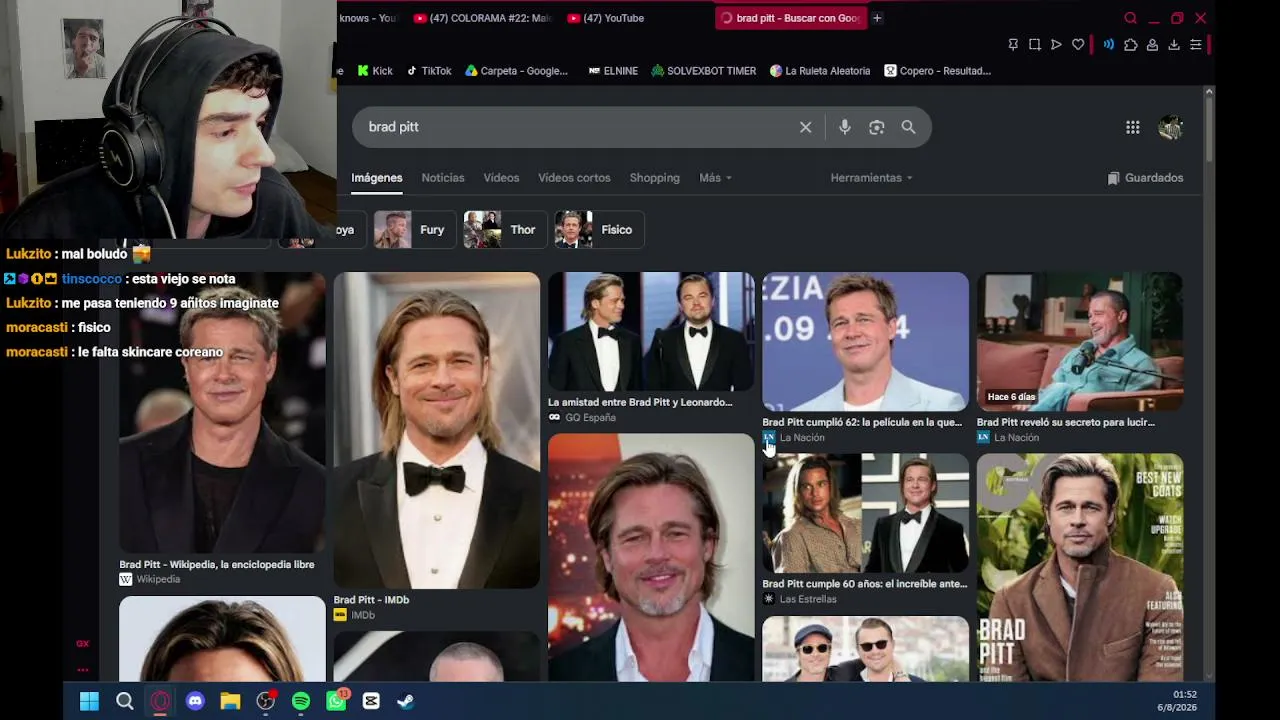Viewport: 1280px width, 720px height.
Task: Expand the Más search filter dropdown
Action: point(715,178)
